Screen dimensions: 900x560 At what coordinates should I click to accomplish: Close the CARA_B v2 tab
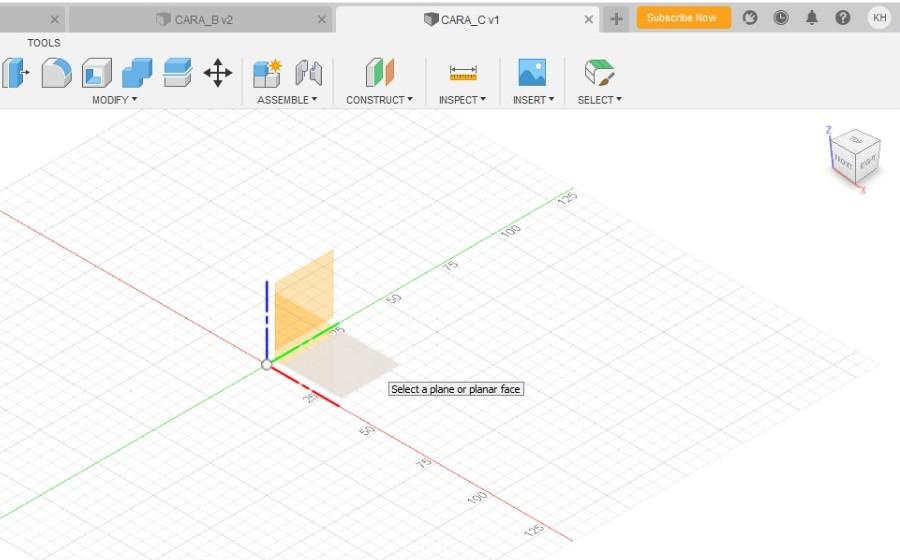[x=322, y=20]
